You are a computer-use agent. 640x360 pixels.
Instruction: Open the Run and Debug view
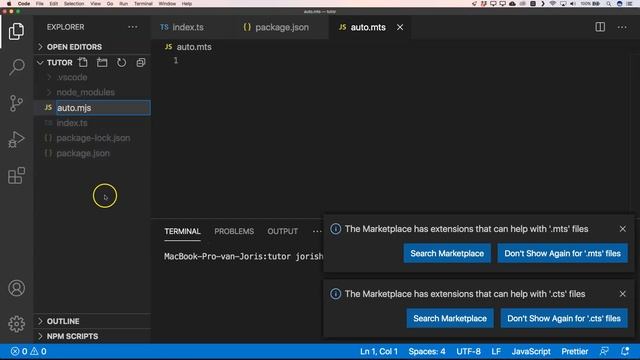[16, 139]
